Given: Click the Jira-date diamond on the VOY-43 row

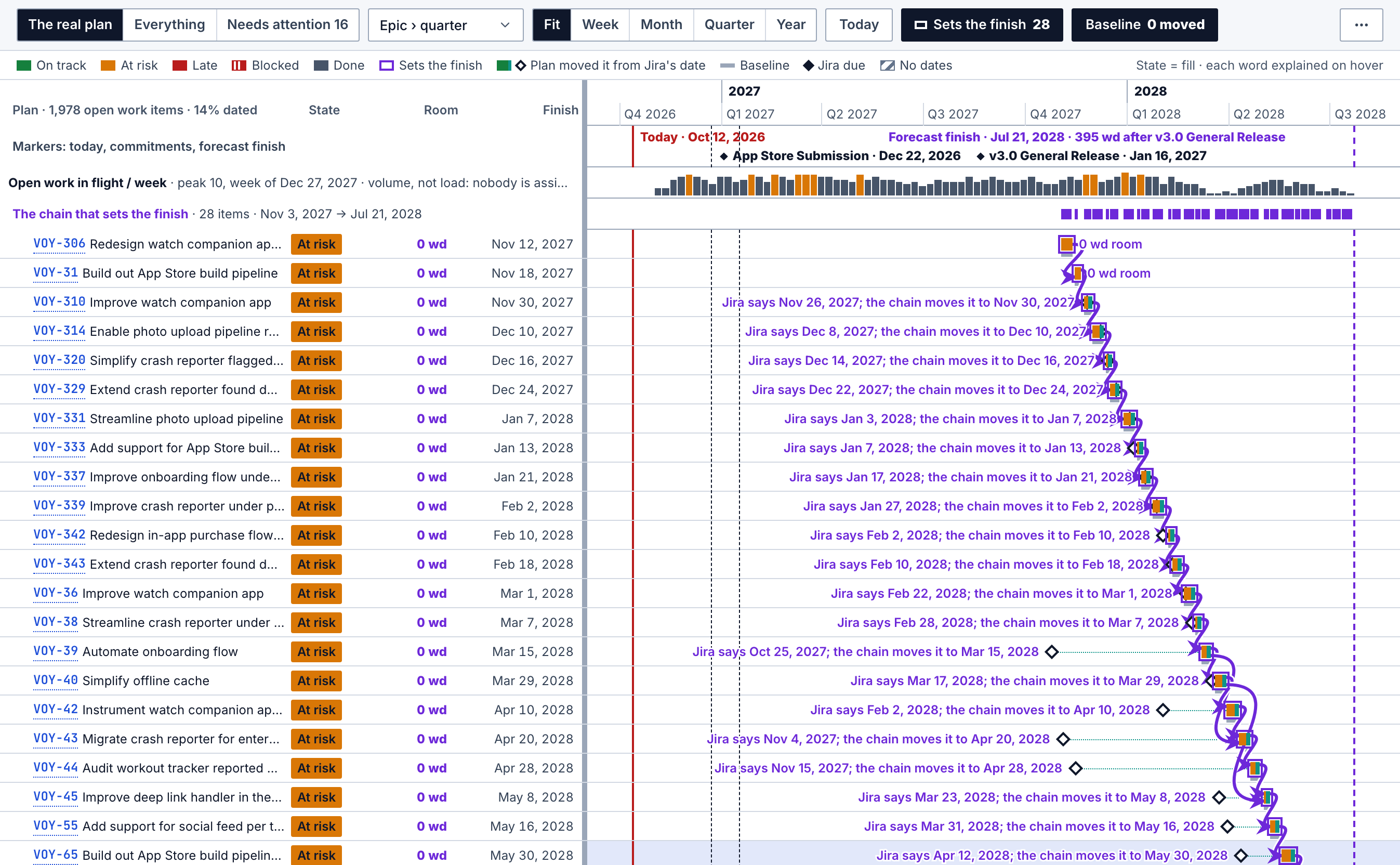Looking at the screenshot, I should [1063, 739].
